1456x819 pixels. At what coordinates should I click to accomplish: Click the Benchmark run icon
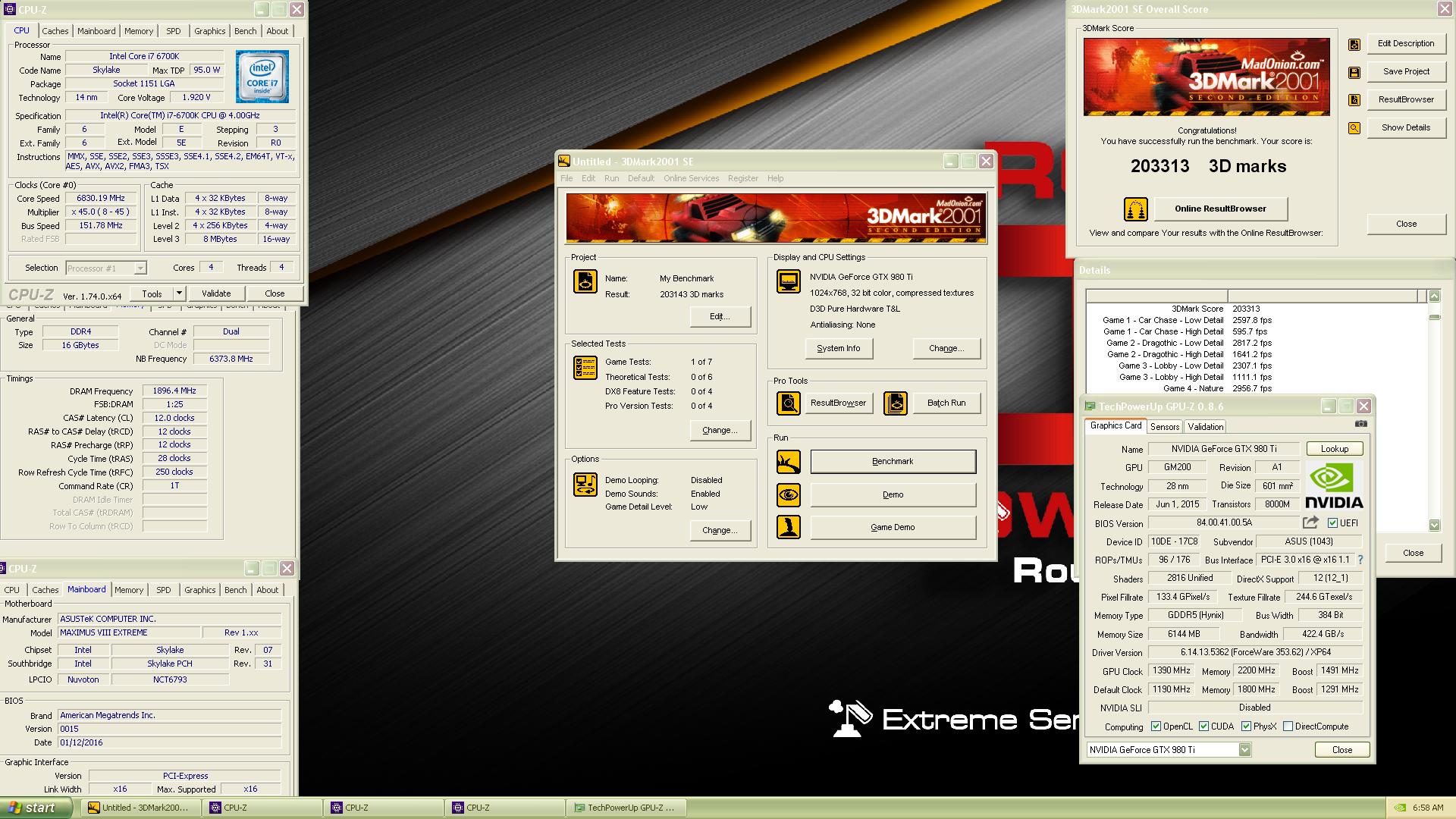(789, 462)
